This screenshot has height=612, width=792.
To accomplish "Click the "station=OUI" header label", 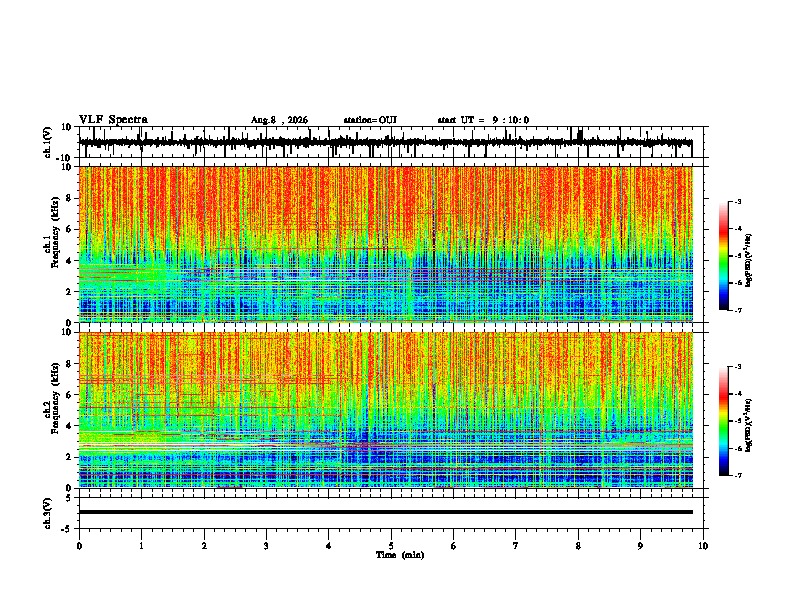I will point(370,120).
